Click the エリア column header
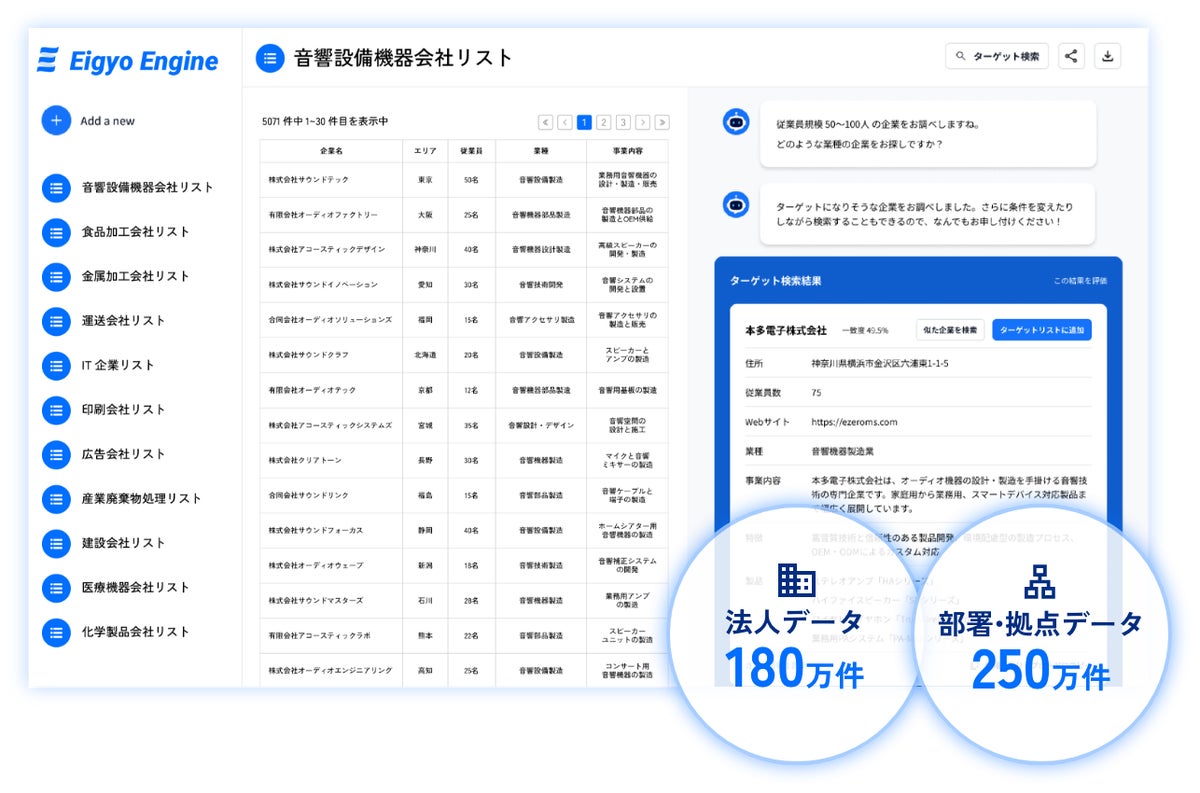 pyautogui.click(x=425, y=150)
